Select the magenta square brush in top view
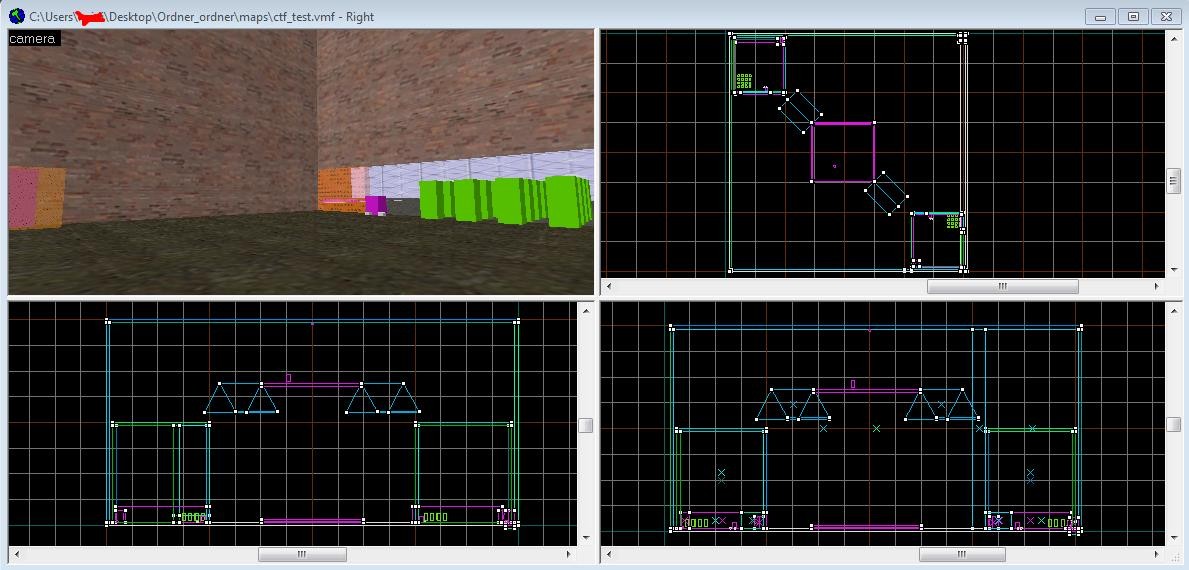1189x570 pixels. 842,152
